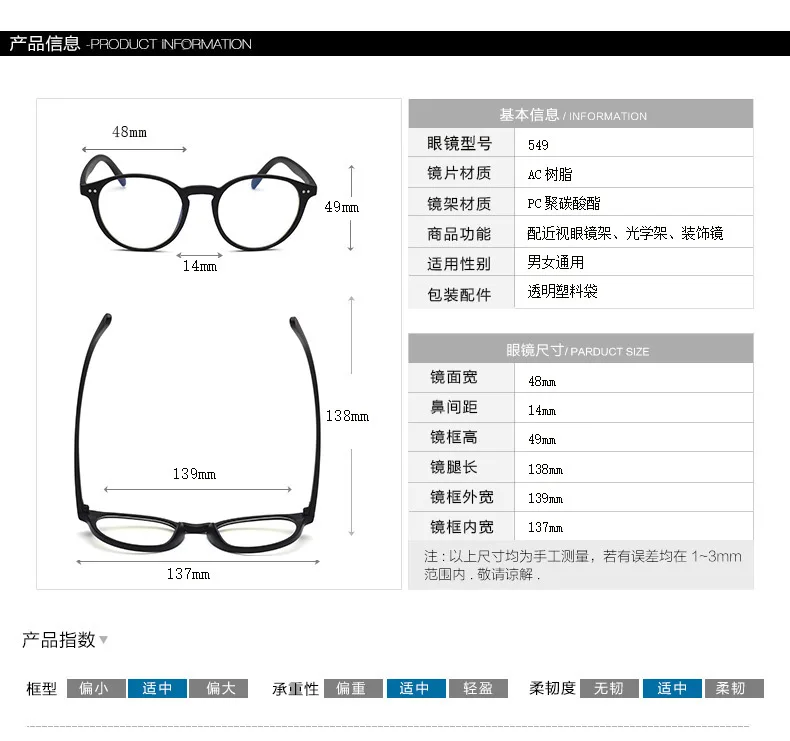Choose 轻盈 weight option
The image size is (790, 741).
pyautogui.click(x=478, y=688)
